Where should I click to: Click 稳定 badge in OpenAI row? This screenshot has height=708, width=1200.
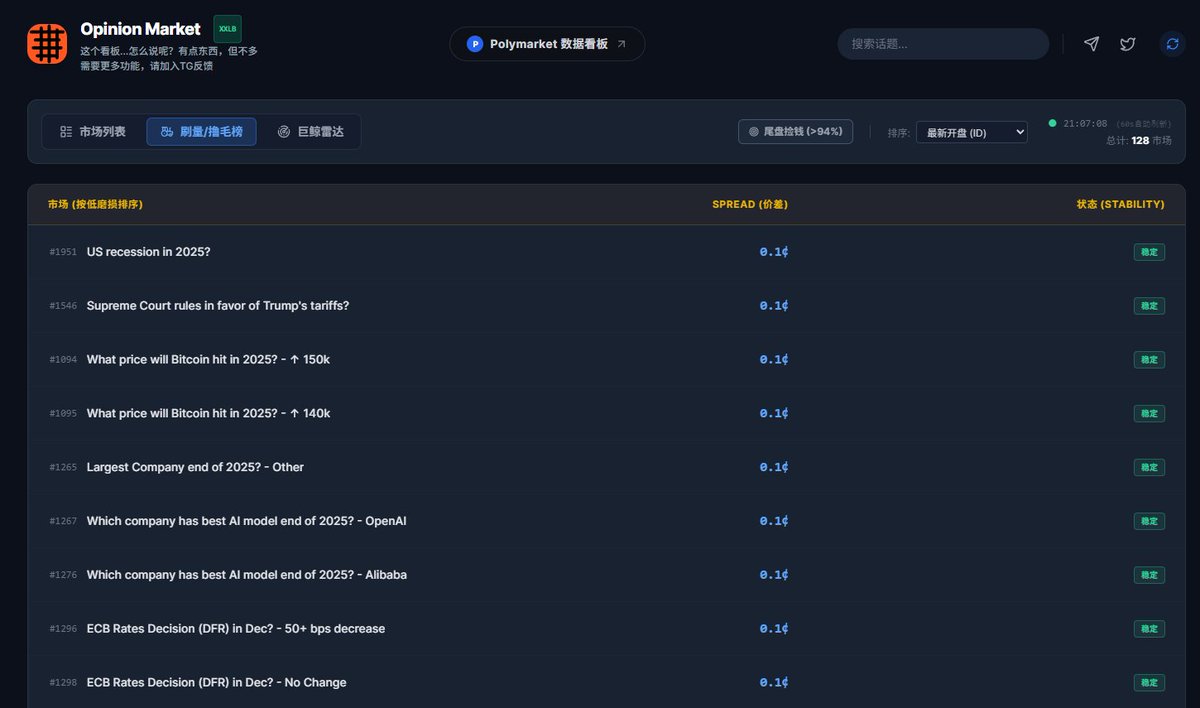pyautogui.click(x=1149, y=521)
